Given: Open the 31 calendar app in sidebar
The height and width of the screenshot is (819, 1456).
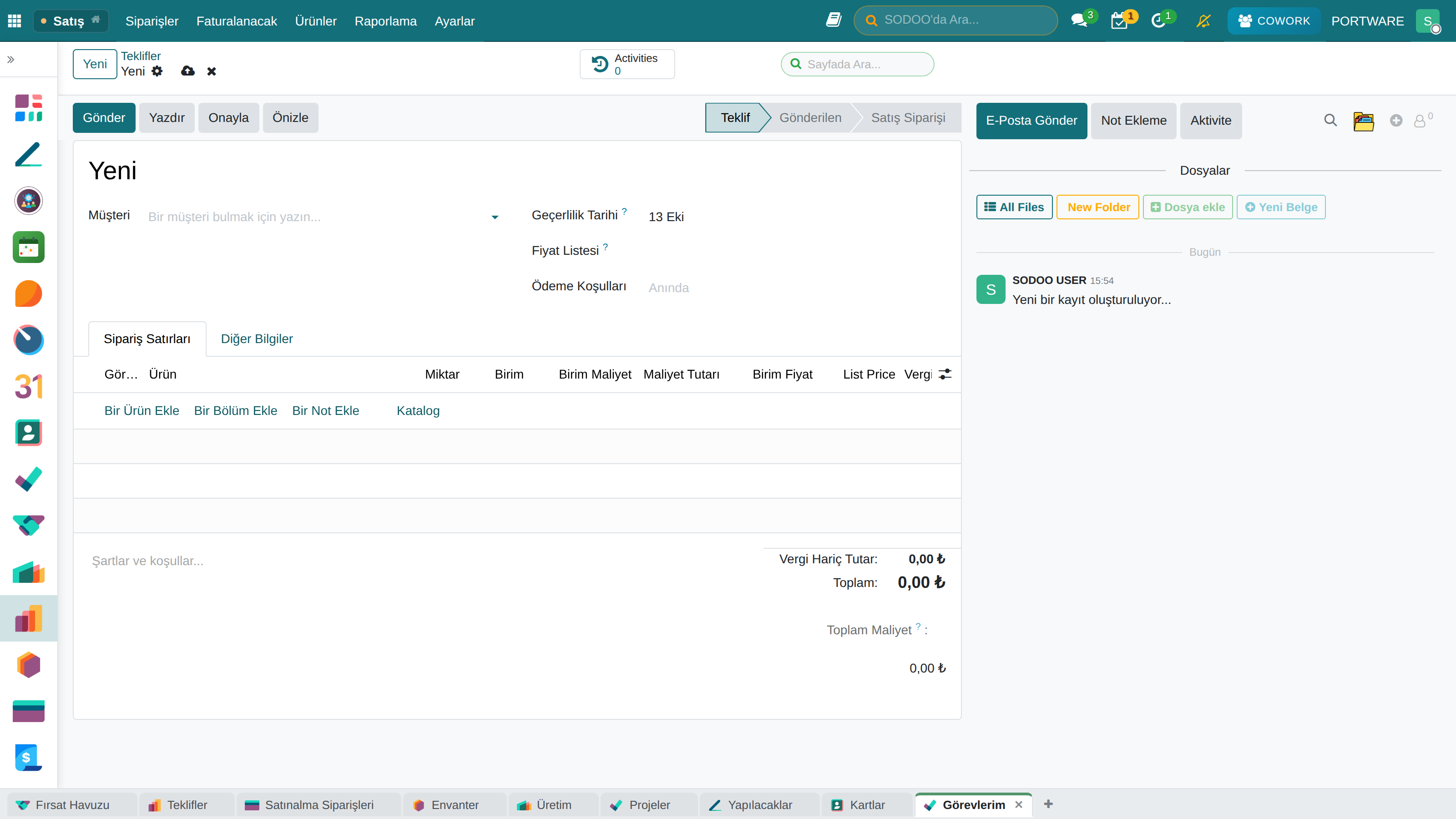Looking at the screenshot, I should [28, 387].
